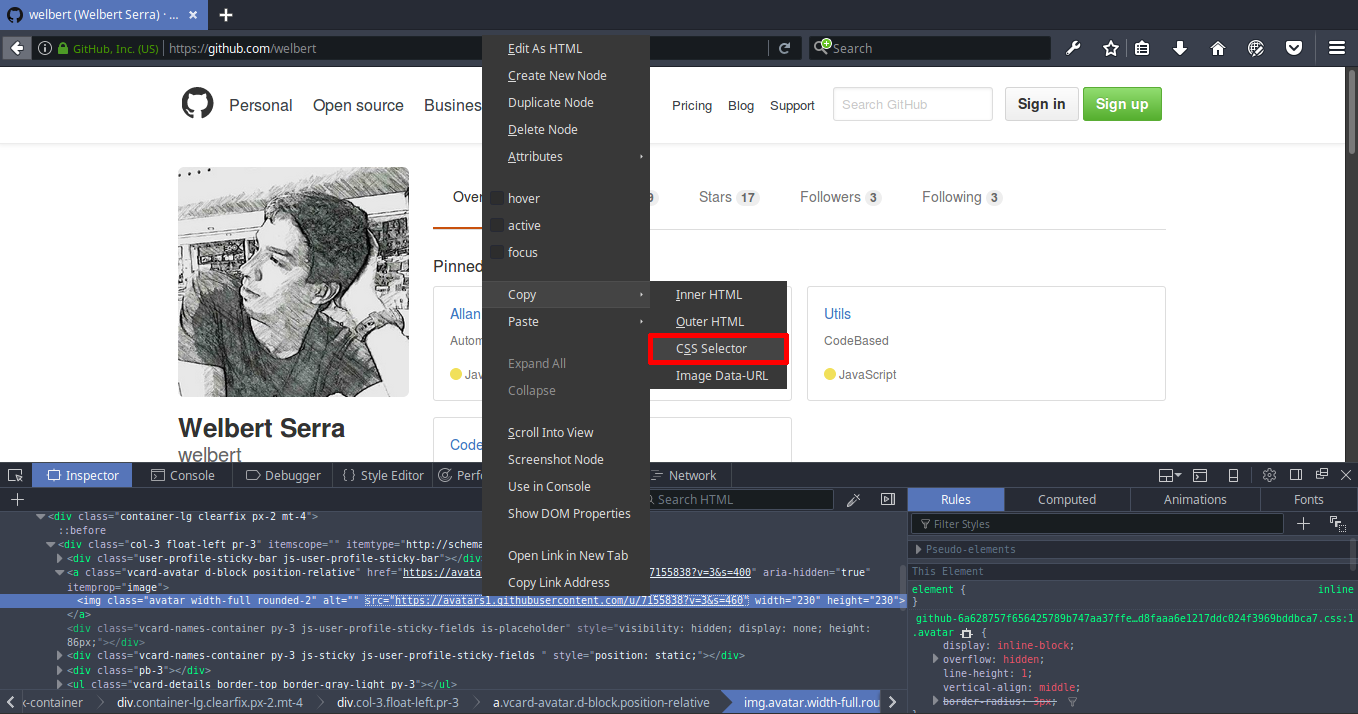Screen dimensions: 1358x714
Task: Click the Search GitHub field
Action: pyautogui.click(x=912, y=104)
